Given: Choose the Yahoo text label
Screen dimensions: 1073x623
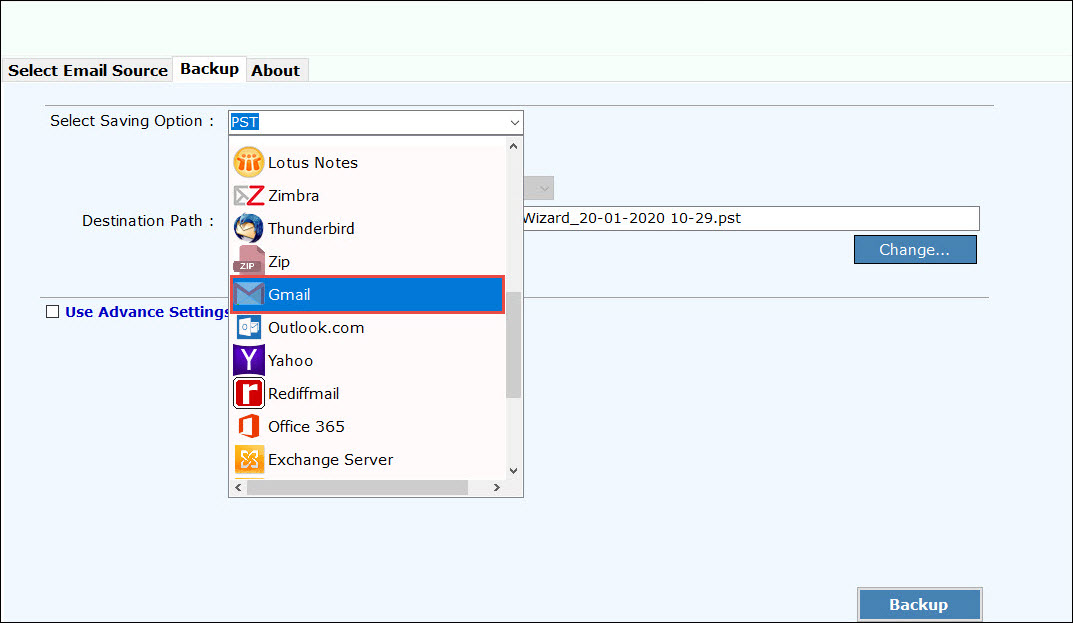Looking at the screenshot, I should click(x=290, y=361).
